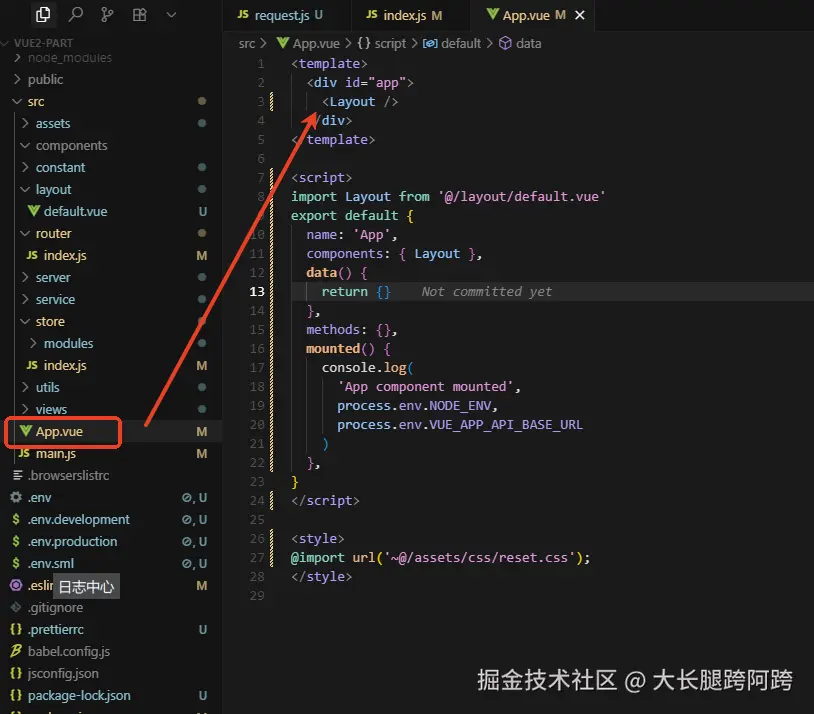This screenshot has width=814, height=714.
Task: Expand the service folder
Action: click(55, 300)
